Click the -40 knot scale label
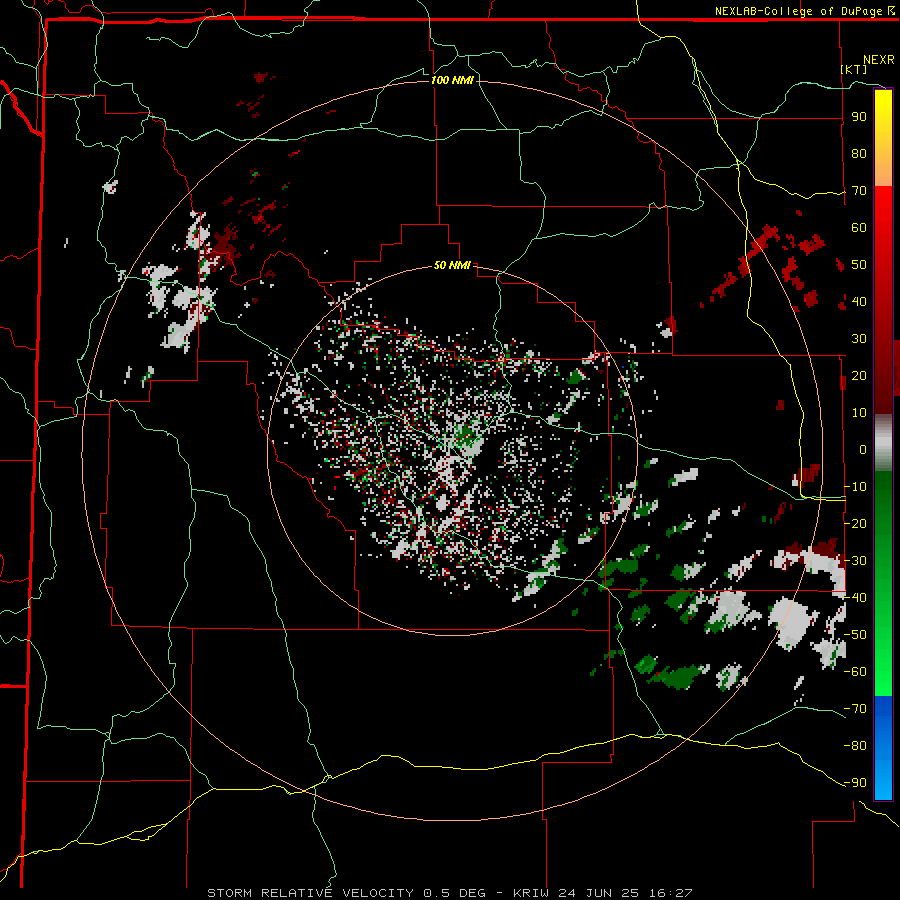900x900 pixels. coord(856,598)
